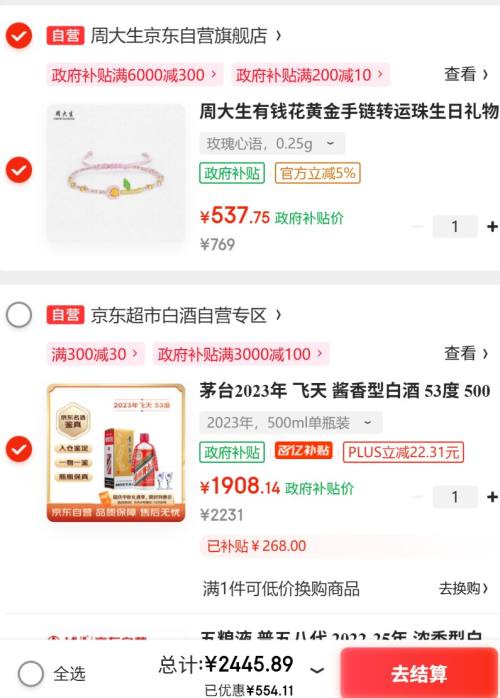500x698 pixels.
Task: Uncheck the 周大生京东自营旗舰店 store checkbox
Action: (19, 36)
